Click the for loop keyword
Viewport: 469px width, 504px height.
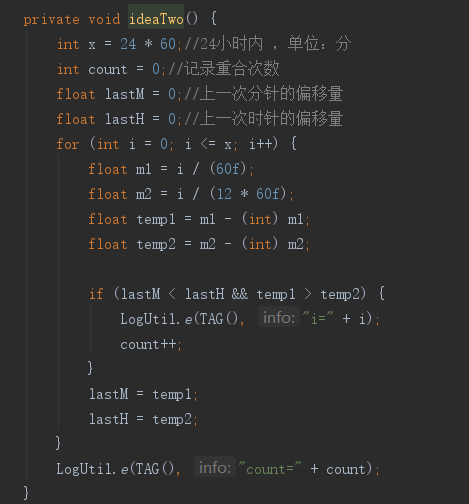tap(68, 144)
